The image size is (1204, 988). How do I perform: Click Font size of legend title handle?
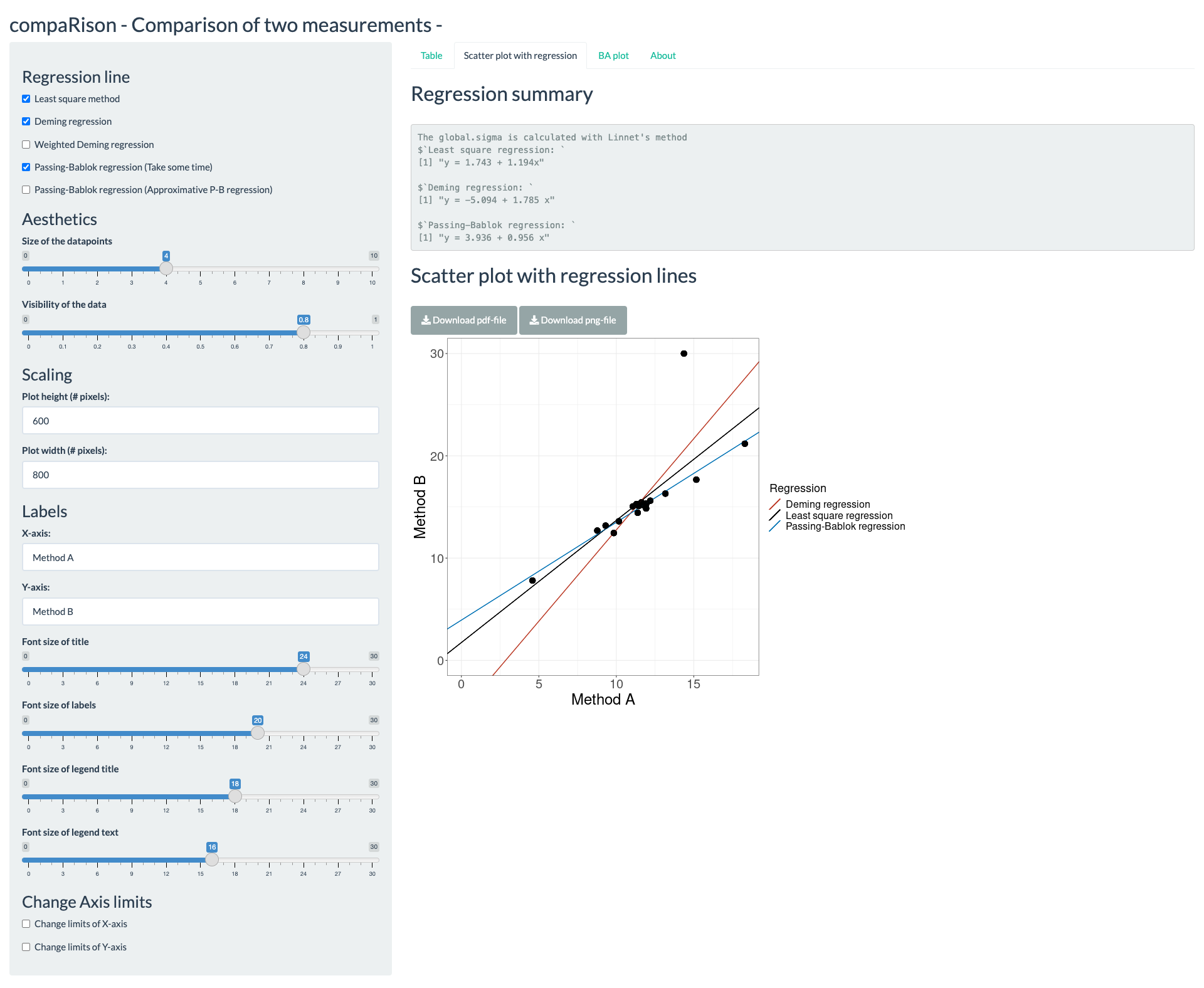point(235,796)
